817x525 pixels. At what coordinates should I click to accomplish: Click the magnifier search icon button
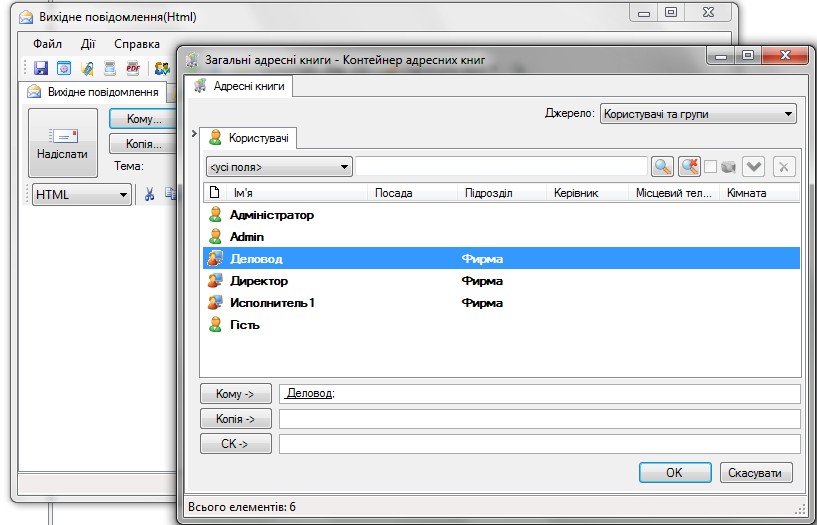point(662,167)
